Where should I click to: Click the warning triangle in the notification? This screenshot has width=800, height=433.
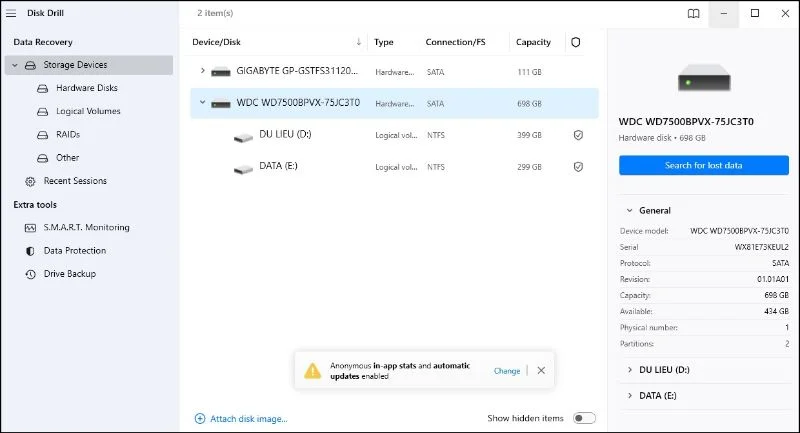pos(312,371)
